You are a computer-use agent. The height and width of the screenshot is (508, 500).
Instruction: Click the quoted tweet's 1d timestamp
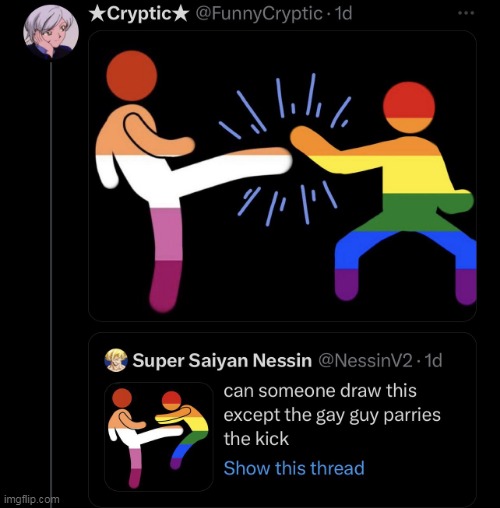[434, 360]
